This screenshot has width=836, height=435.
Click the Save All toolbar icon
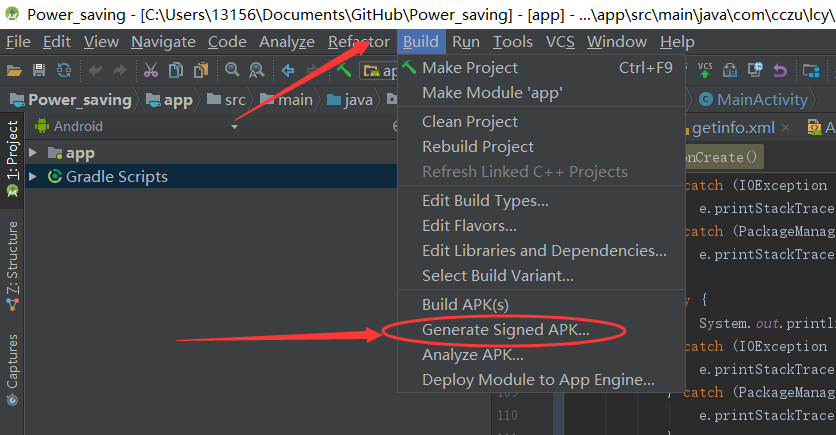click(x=39, y=70)
